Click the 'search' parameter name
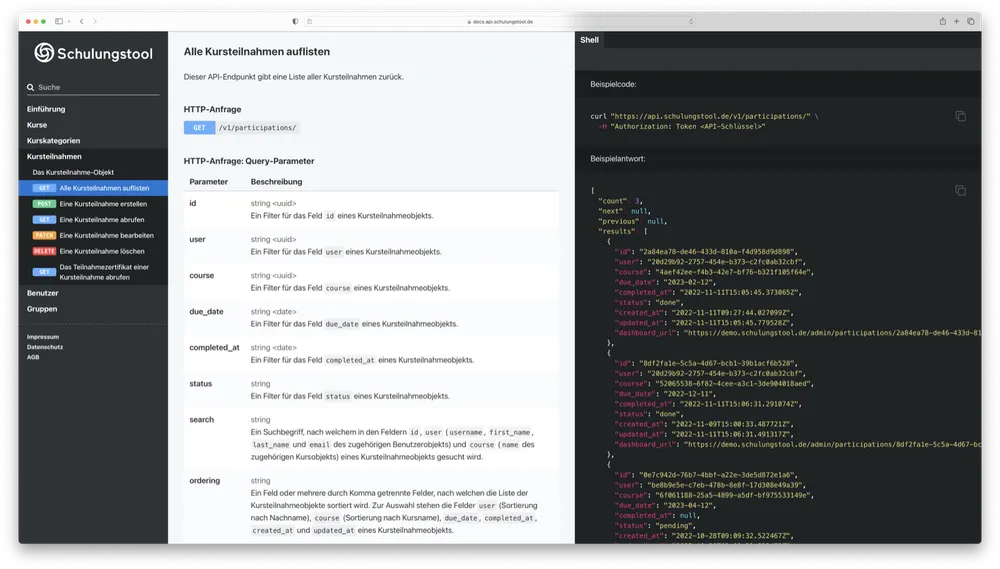This screenshot has height=569, width=1000. coord(202,420)
